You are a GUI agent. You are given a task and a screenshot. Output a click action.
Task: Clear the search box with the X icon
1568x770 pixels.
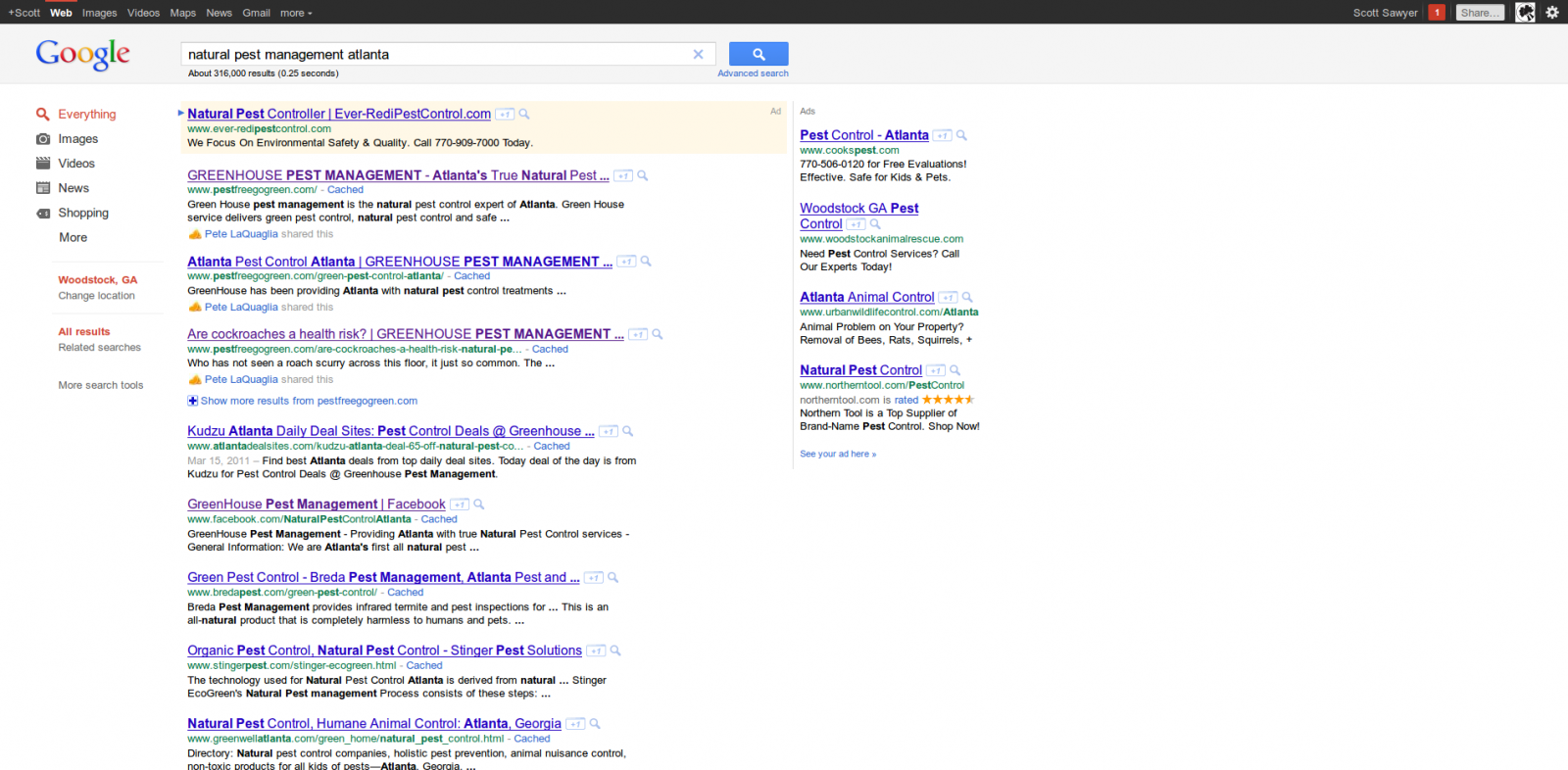click(x=698, y=55)
